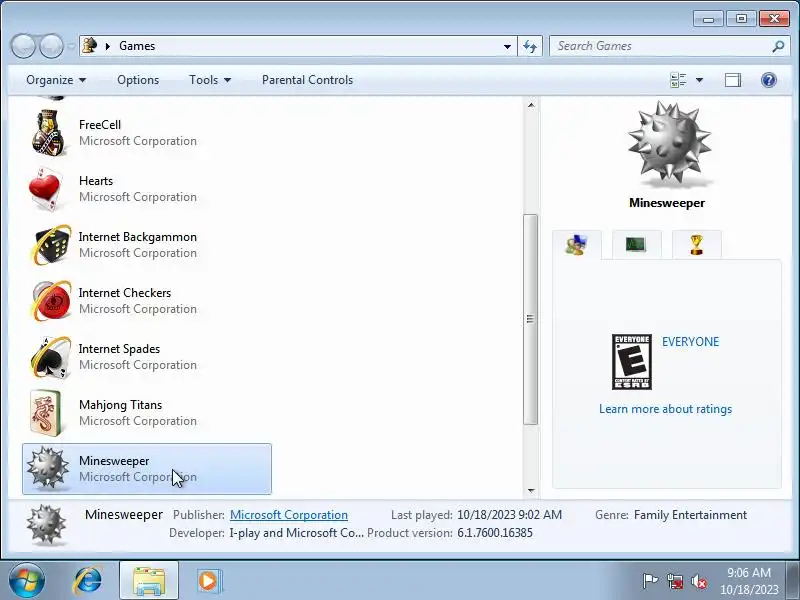Click the EVERYONE rating link

coord(690,342)
